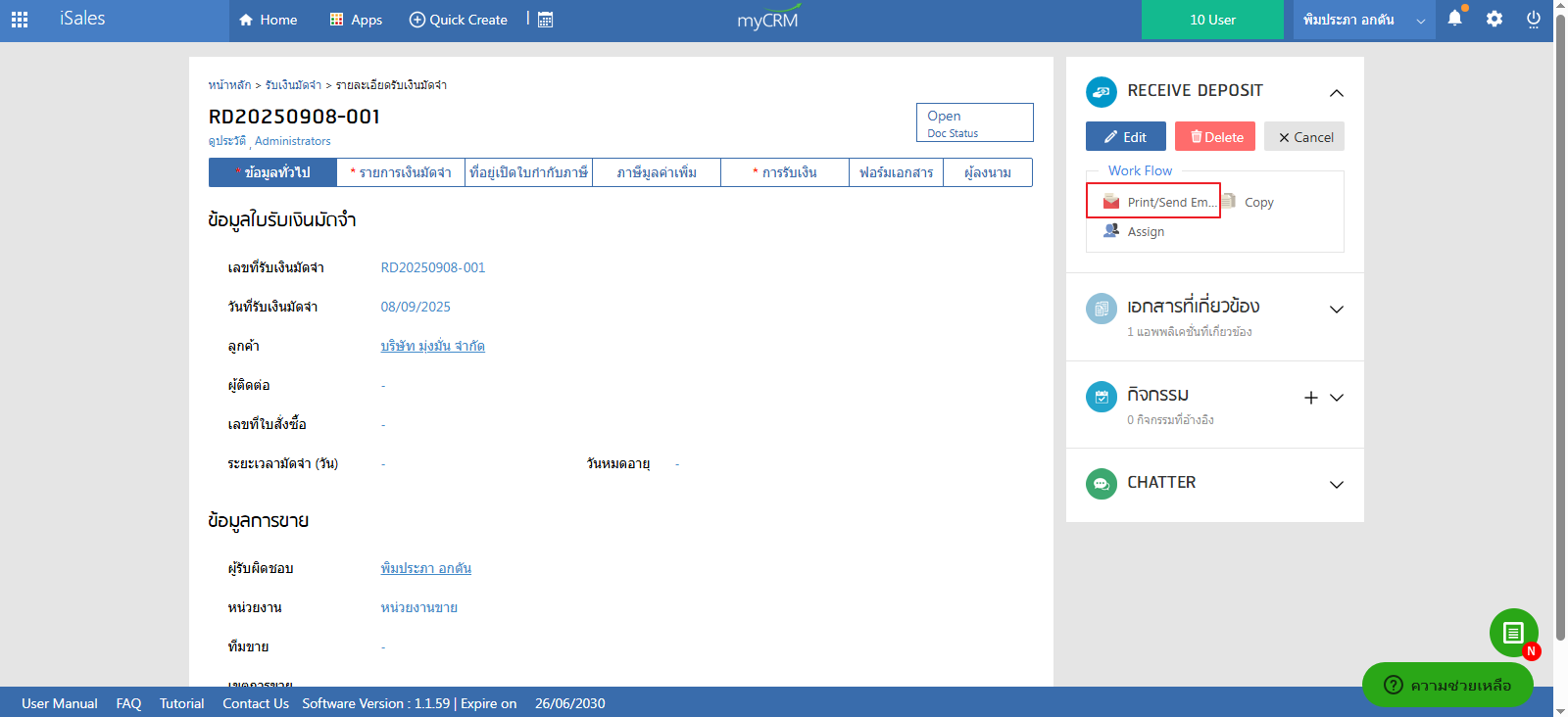Click the calendar icon in top bar

546,20
